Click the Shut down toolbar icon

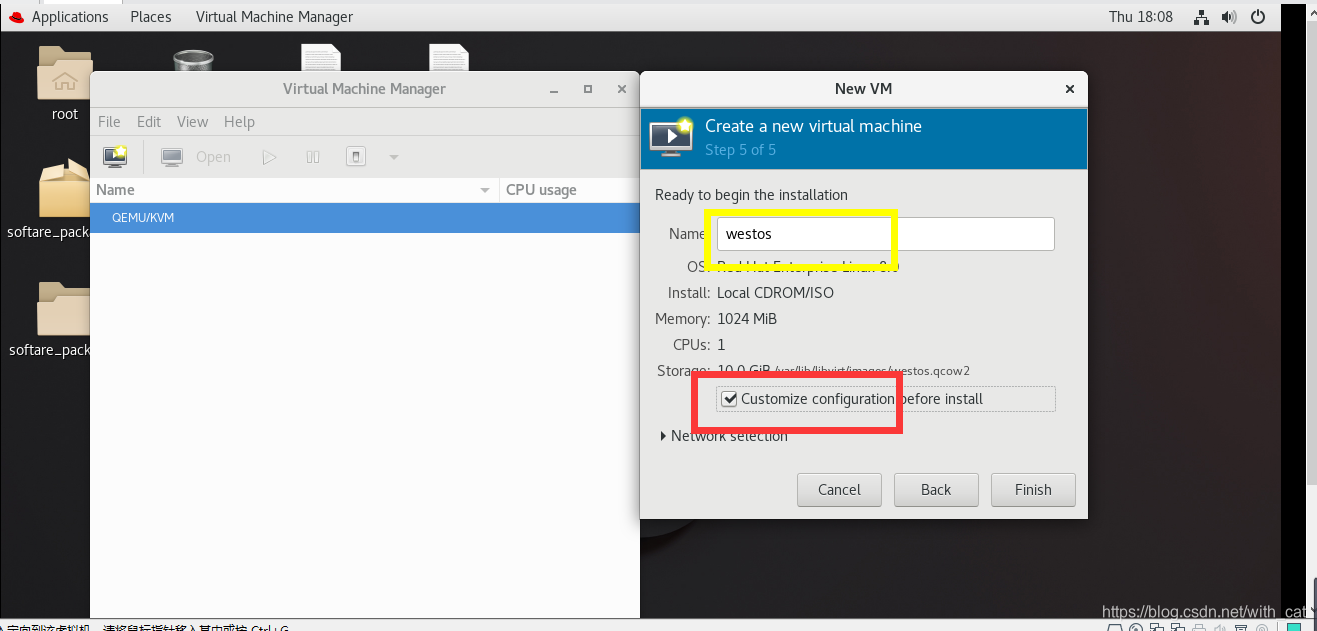pos(356,157)
